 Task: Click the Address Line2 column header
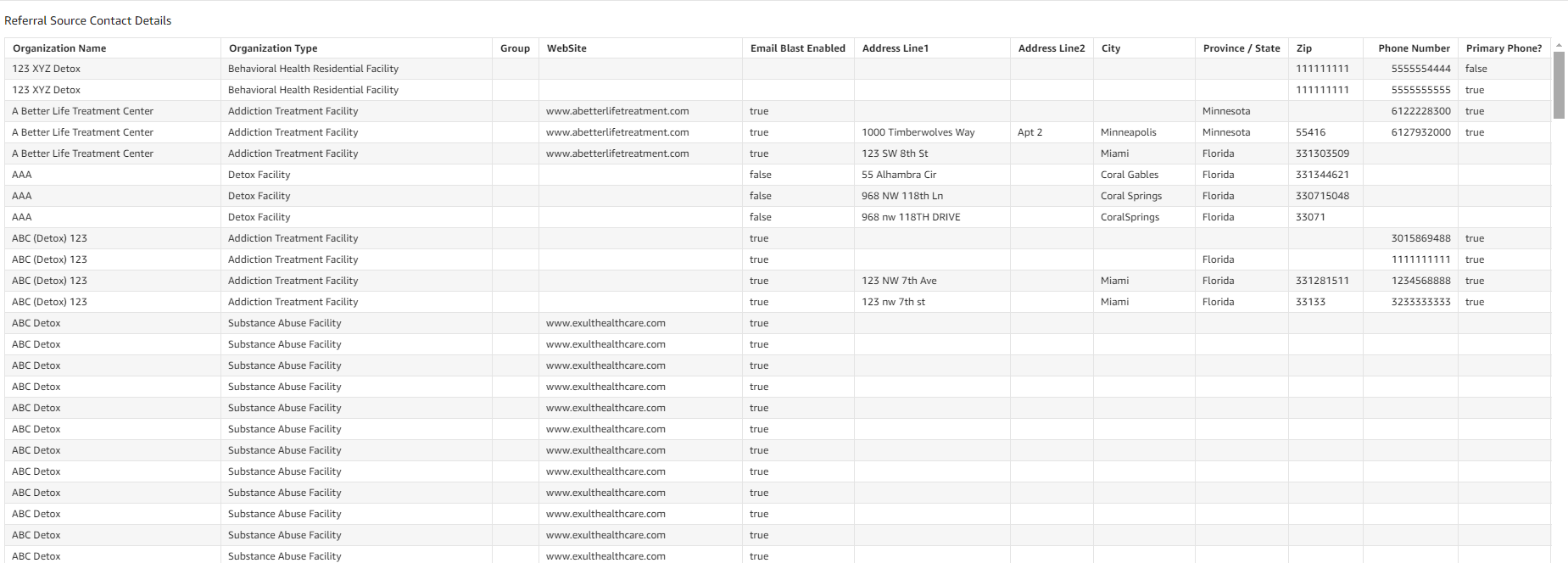(1052, 48)
